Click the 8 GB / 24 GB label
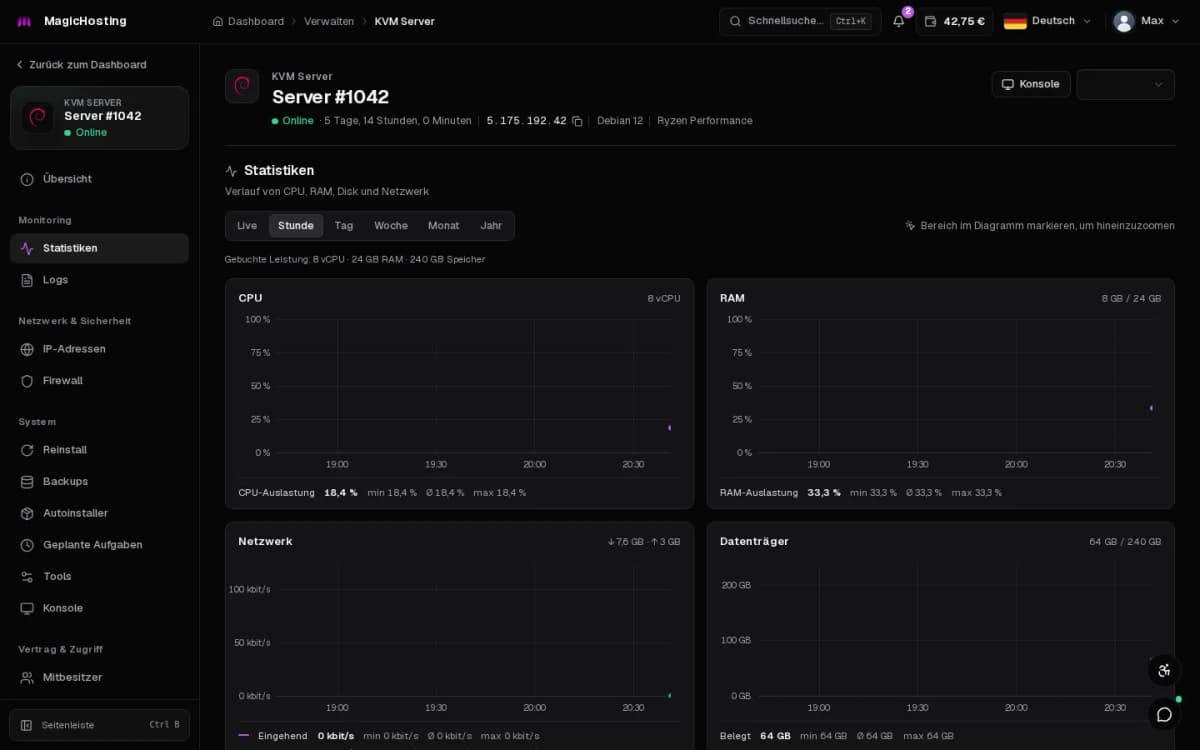 (1131, 299)
